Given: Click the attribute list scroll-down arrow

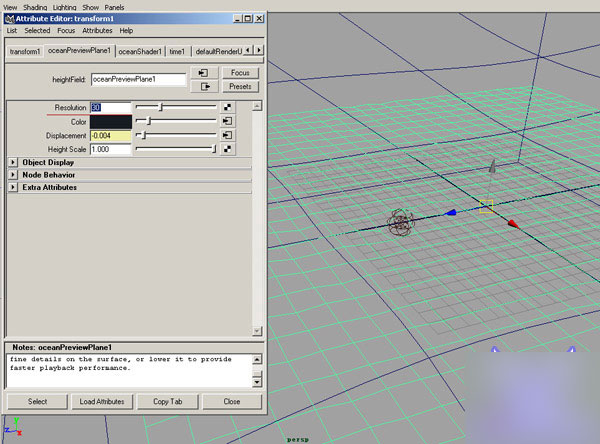Looking at the screenshot, I should (257, 331).
